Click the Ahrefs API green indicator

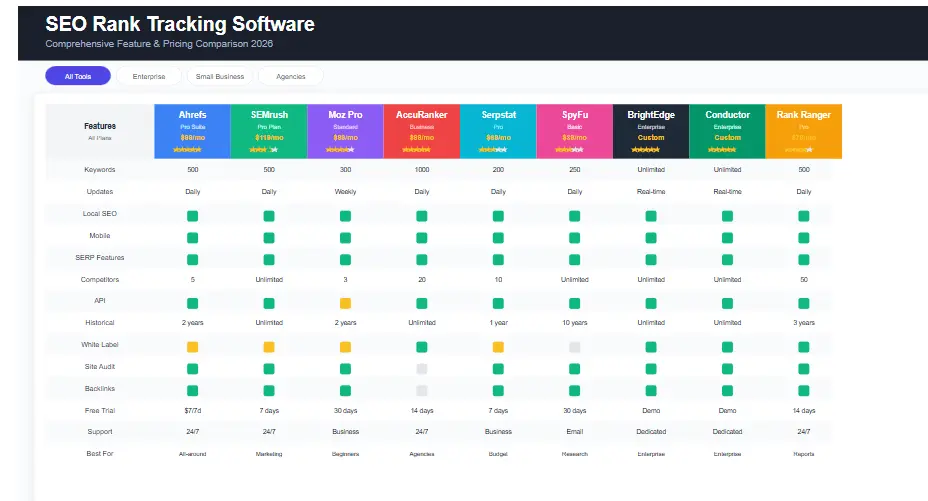coord(192,303)
